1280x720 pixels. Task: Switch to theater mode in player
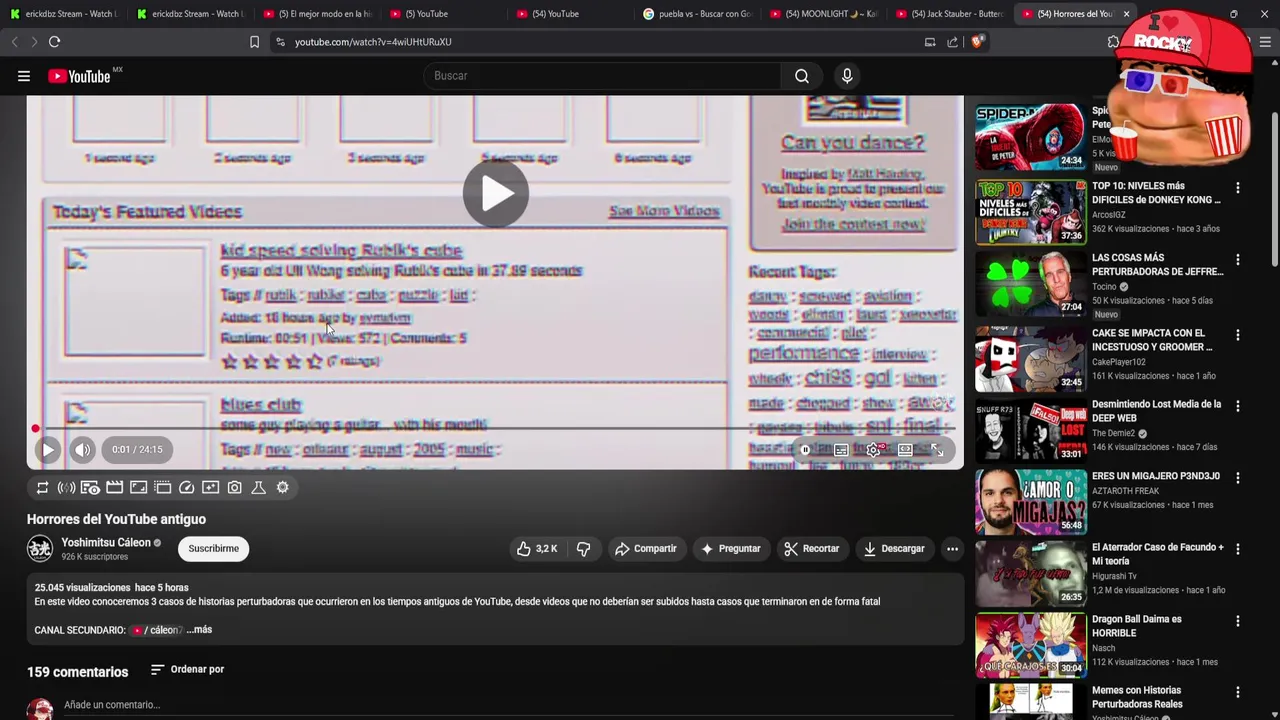[x=905, y=450]
